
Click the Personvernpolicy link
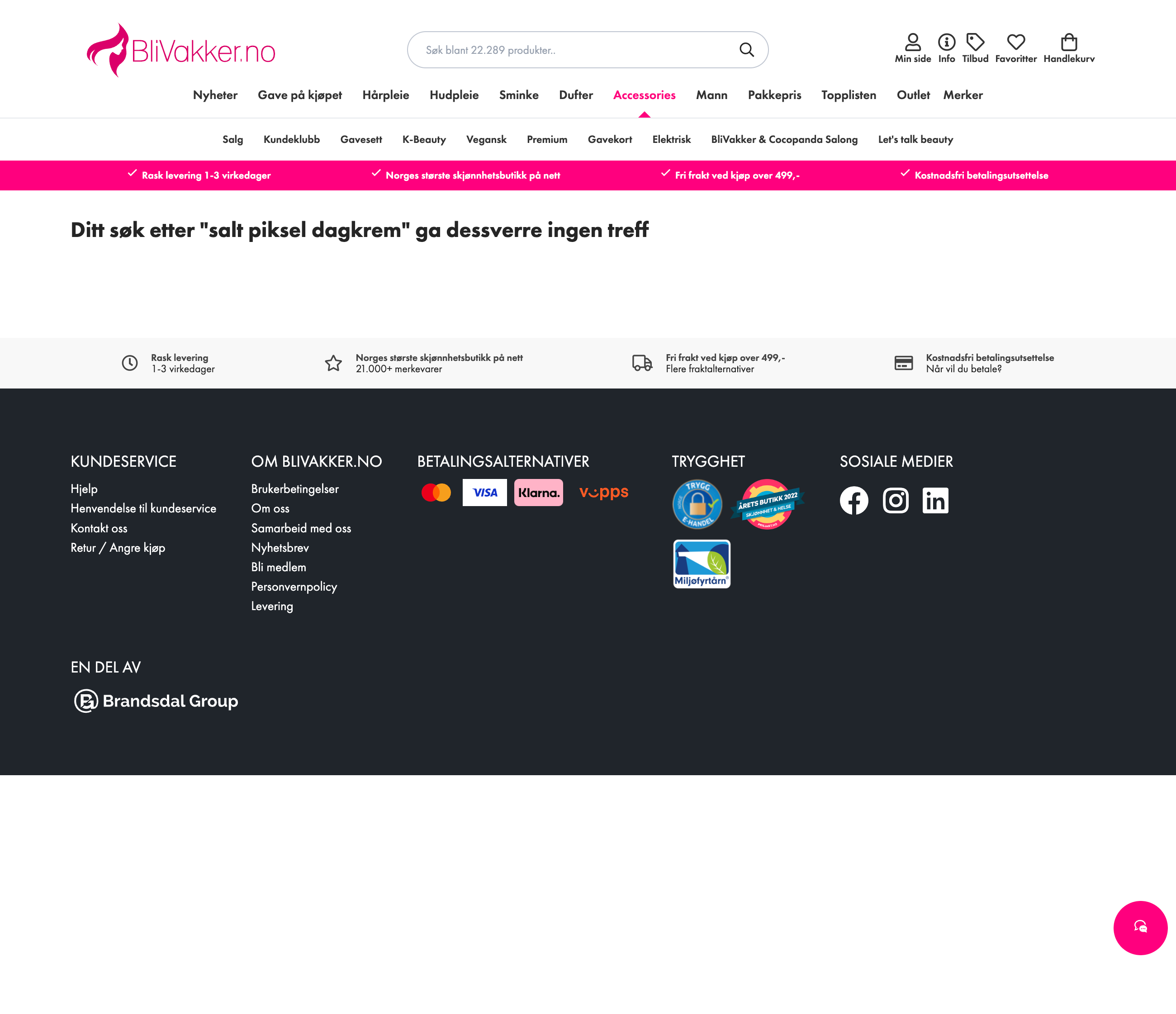[294, 587]
